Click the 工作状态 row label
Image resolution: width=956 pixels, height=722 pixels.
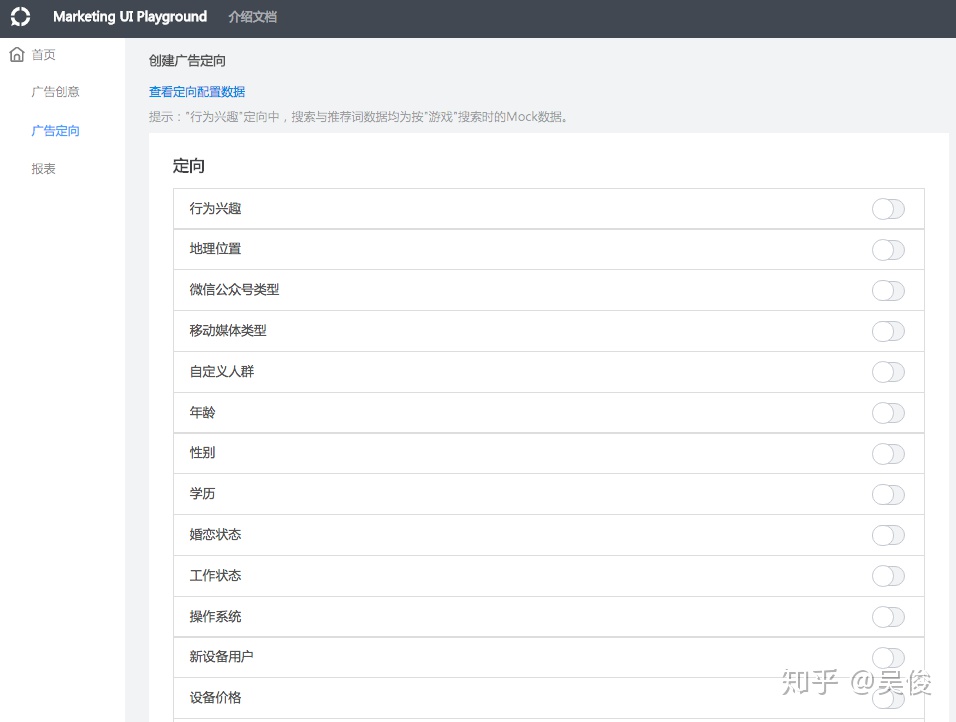215,575
